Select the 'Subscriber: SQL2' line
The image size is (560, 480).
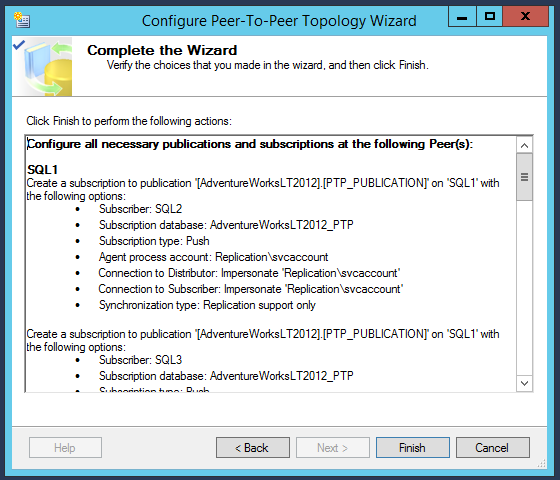point(140,209)
